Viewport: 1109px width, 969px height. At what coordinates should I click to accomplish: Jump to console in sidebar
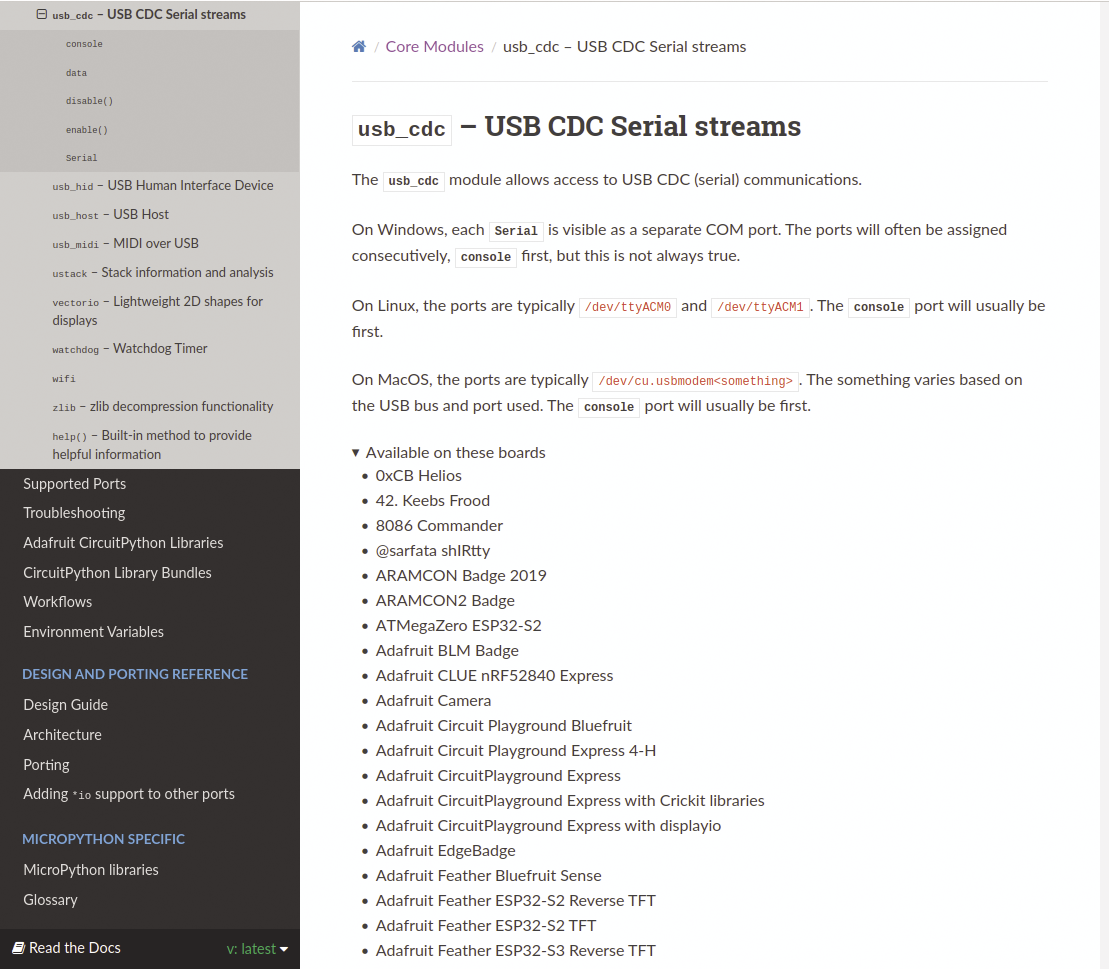click(x=84, y=44)
